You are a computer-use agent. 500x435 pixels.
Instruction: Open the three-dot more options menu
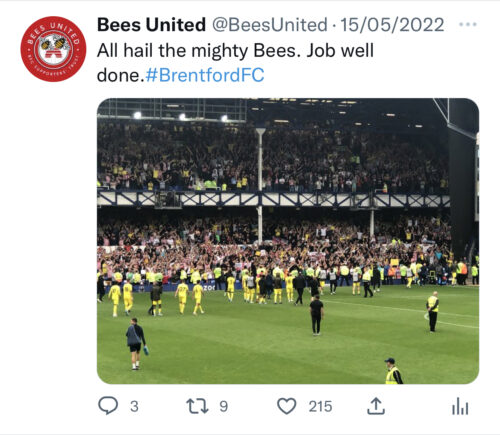468,24
